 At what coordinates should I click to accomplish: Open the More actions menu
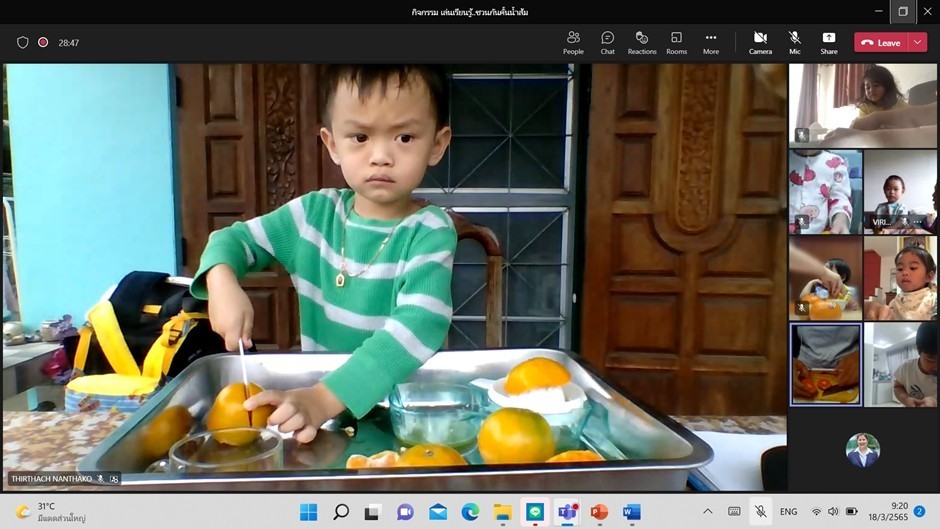pyautogui.click(x=711, y=42)
